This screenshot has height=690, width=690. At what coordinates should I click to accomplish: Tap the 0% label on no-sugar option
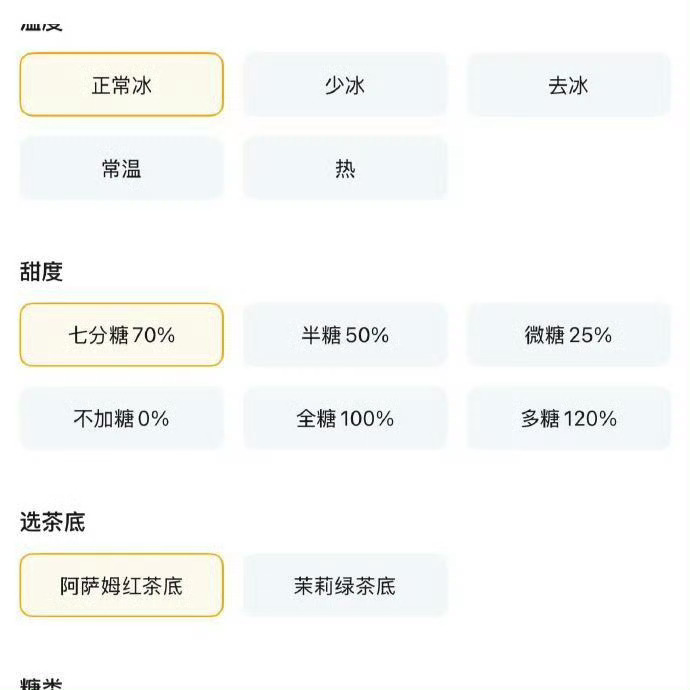(x=154, y=418)
